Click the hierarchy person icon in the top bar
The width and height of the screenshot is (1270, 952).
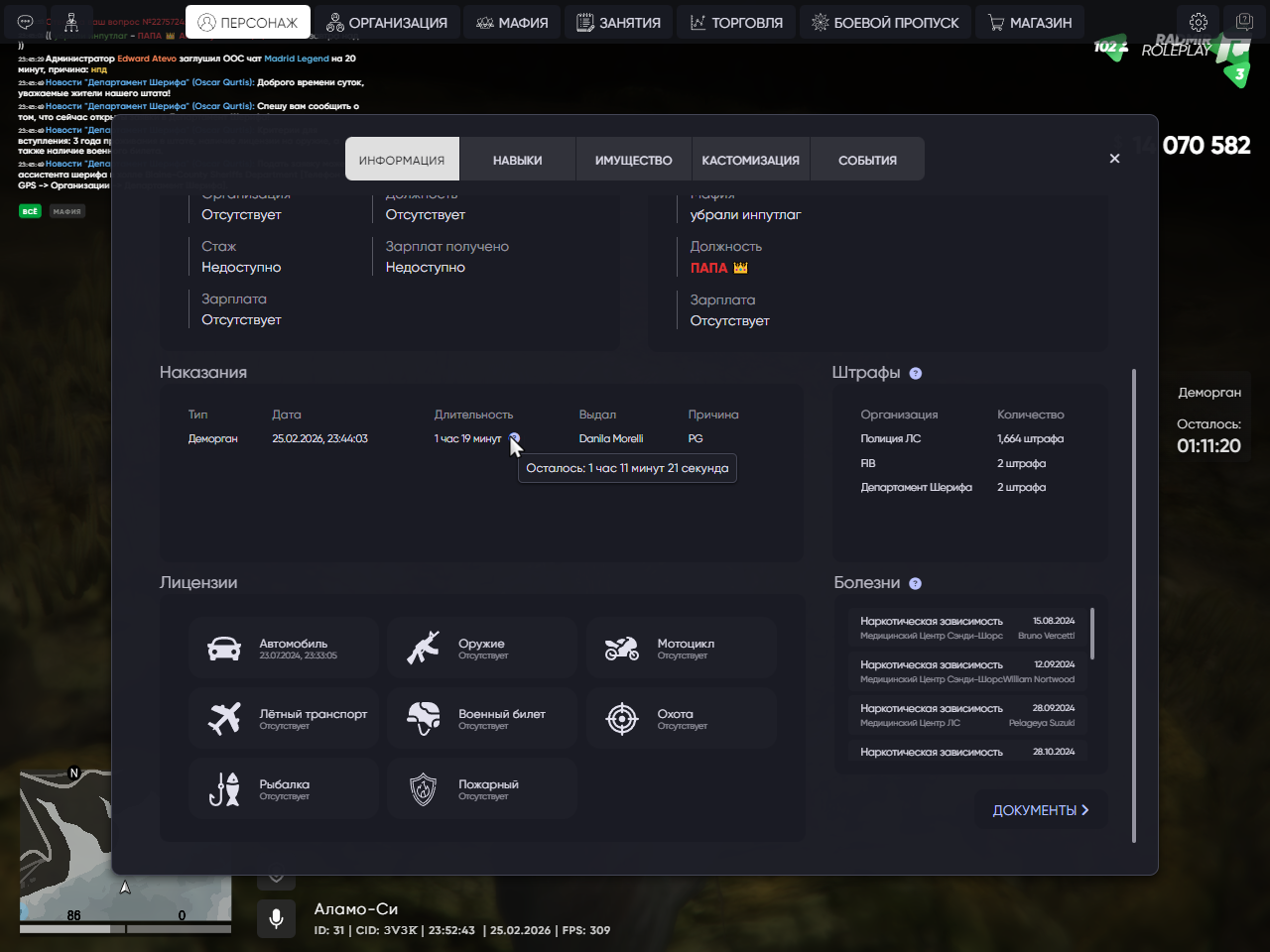click(x=71, y=22)
